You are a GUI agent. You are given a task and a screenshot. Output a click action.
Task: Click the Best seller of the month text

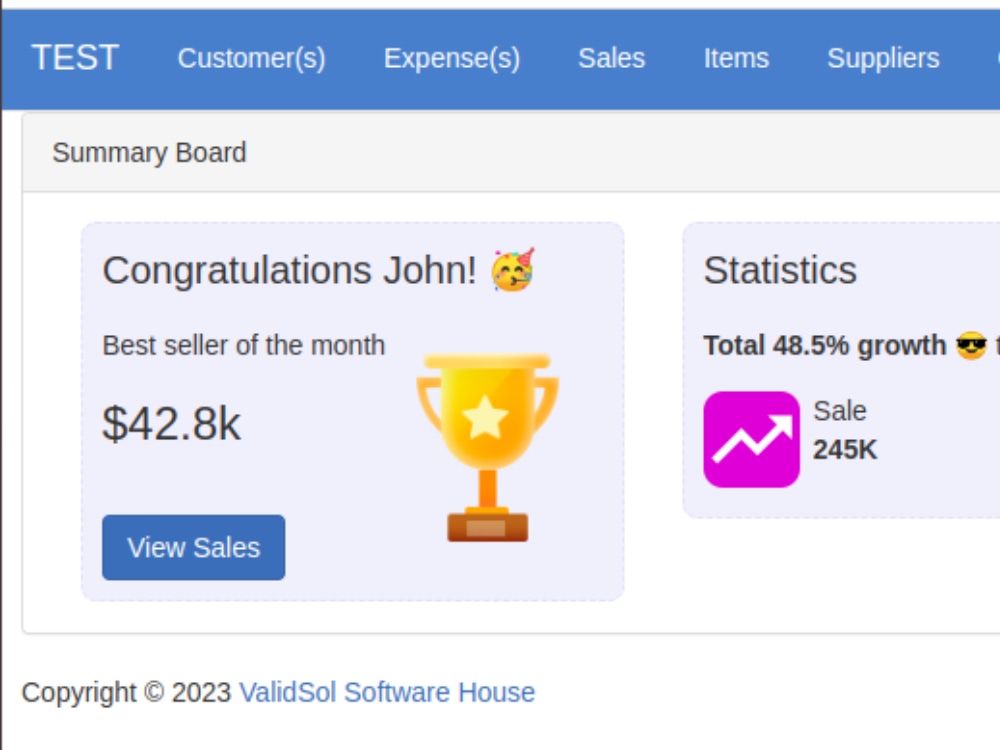pyautogui.click(x=244, y=346)
